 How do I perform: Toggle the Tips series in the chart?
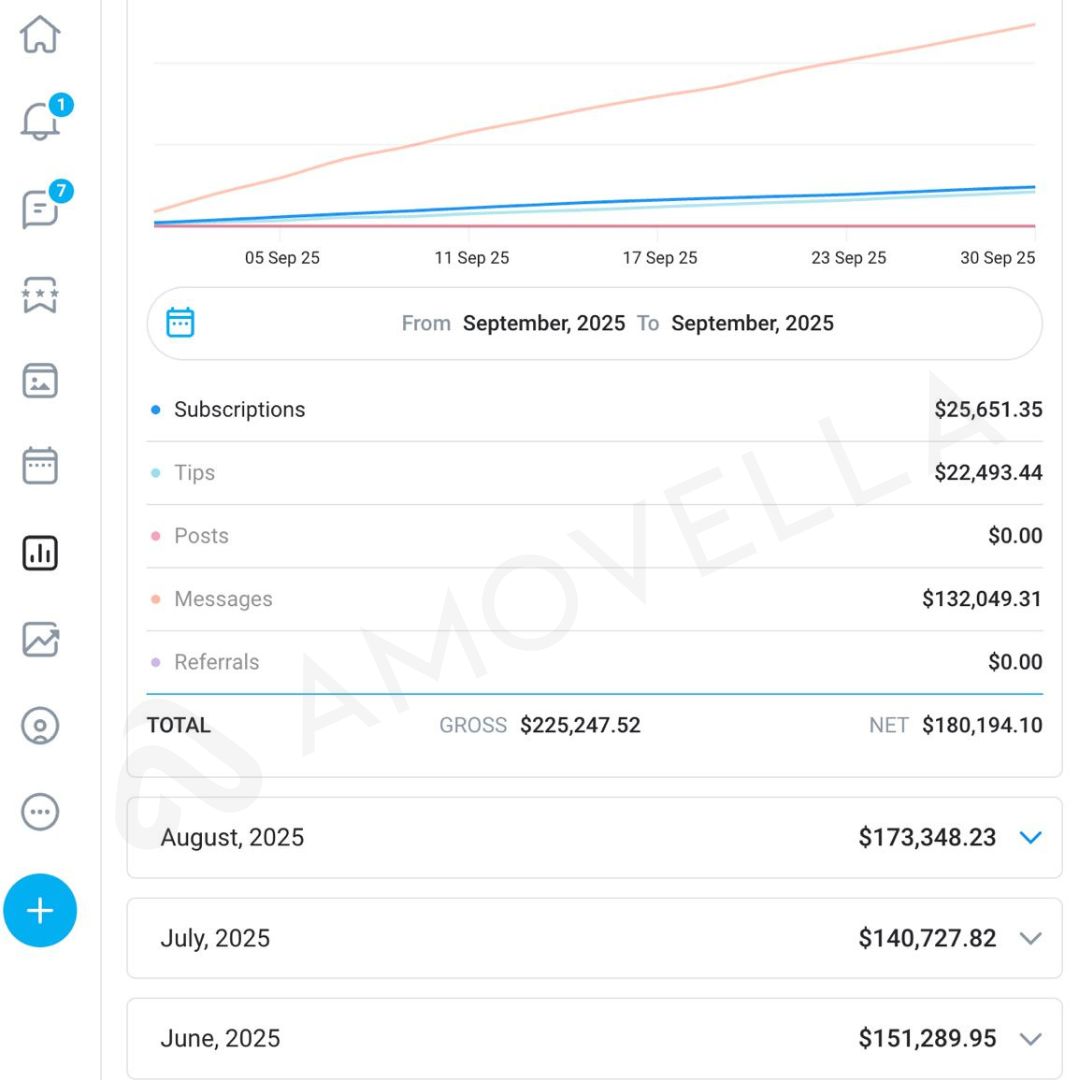194,473
